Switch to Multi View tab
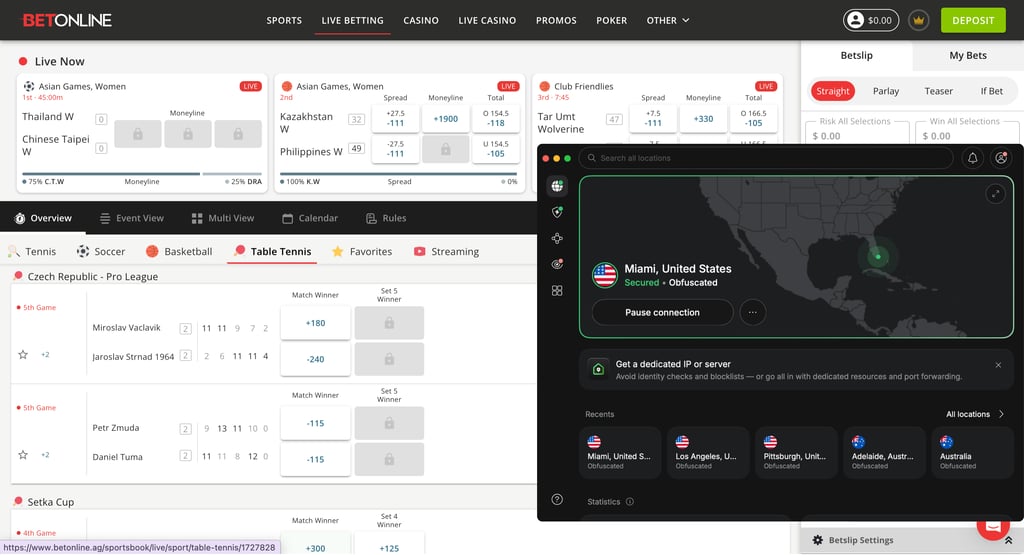The image size is (1024, 555). pyautogui.click(x=223, y=218)
